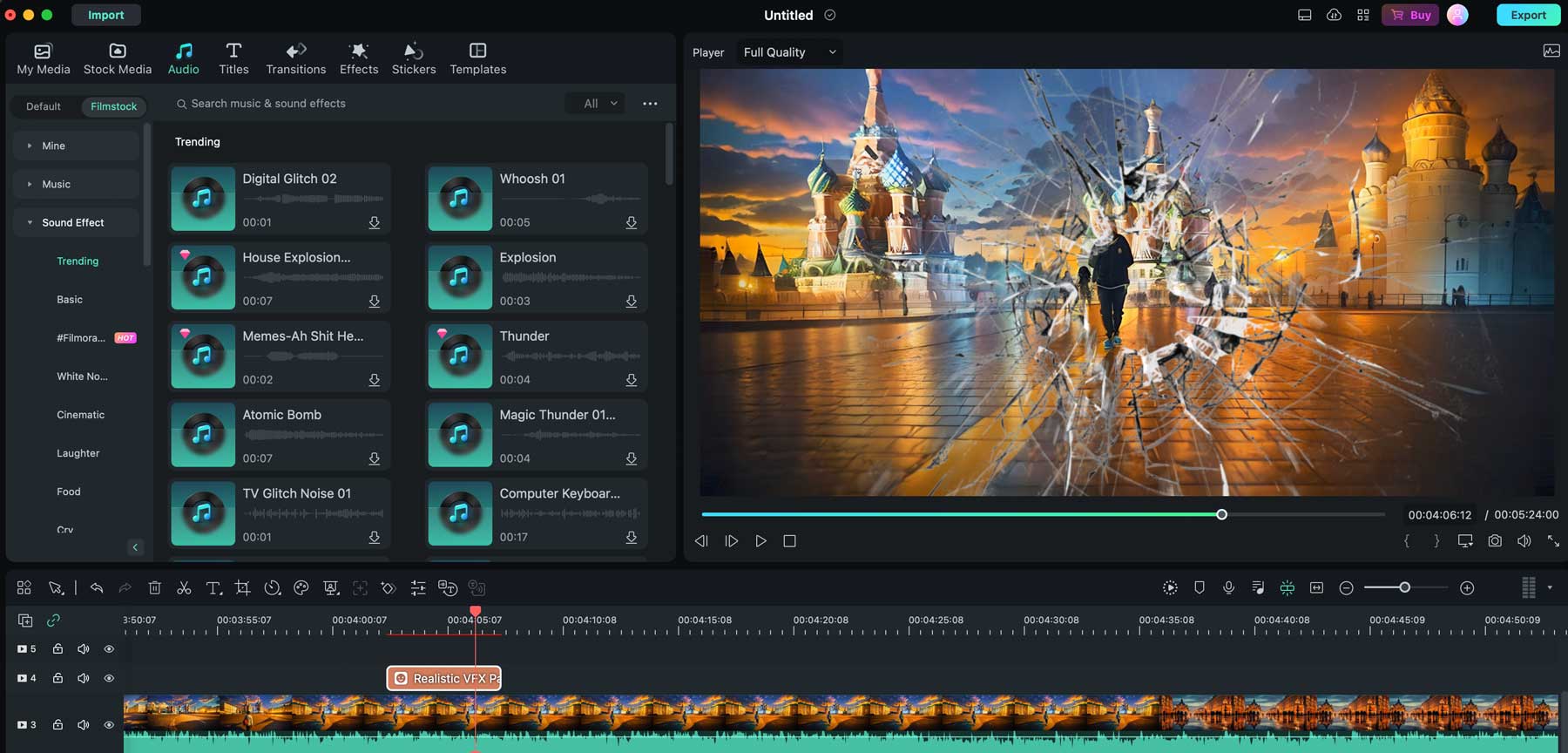
Task: Click the undo arrow in timeline toolbar
Action: (97, 588)
